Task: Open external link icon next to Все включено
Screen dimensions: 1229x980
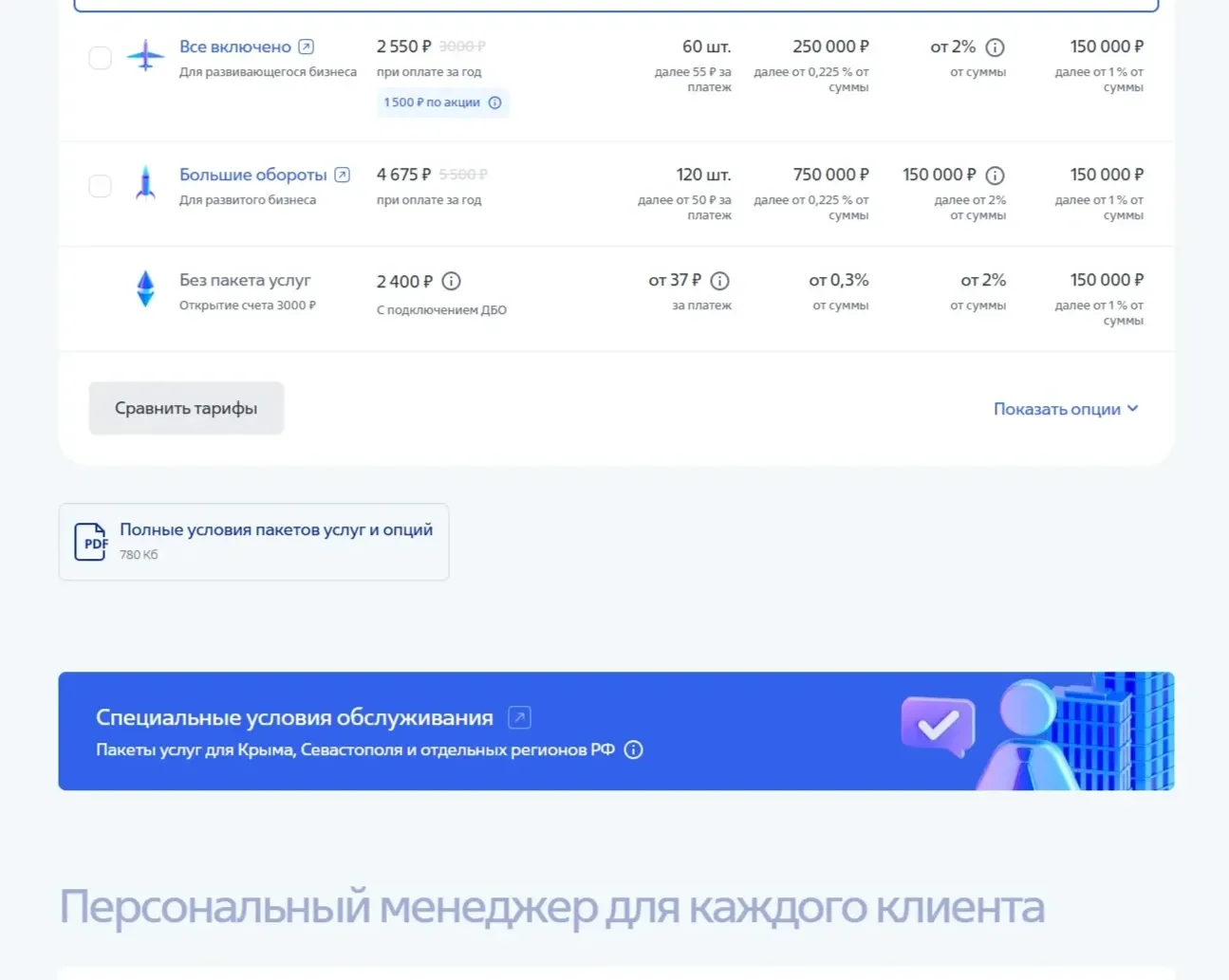Action: coord(306,46)
